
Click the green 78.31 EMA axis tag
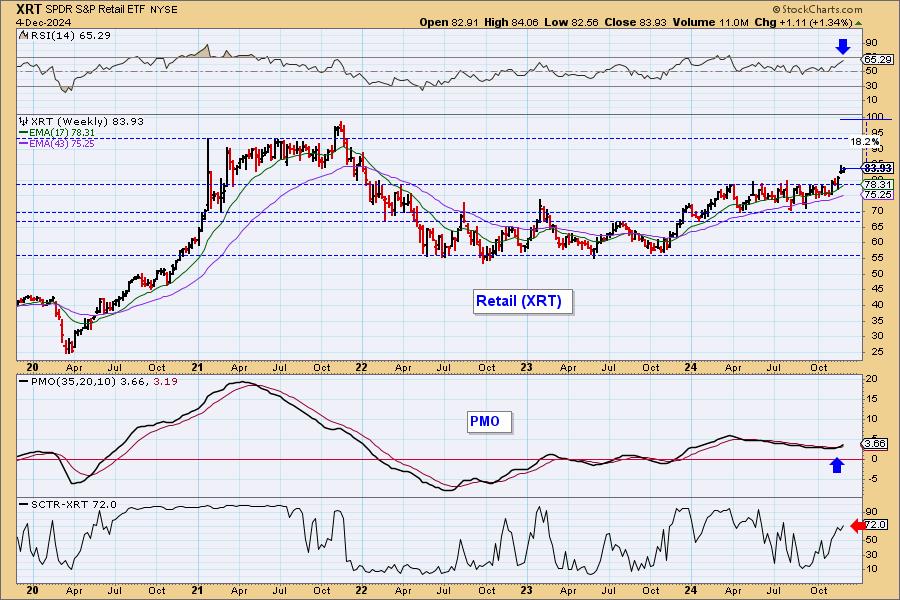[x=878, y=184]
